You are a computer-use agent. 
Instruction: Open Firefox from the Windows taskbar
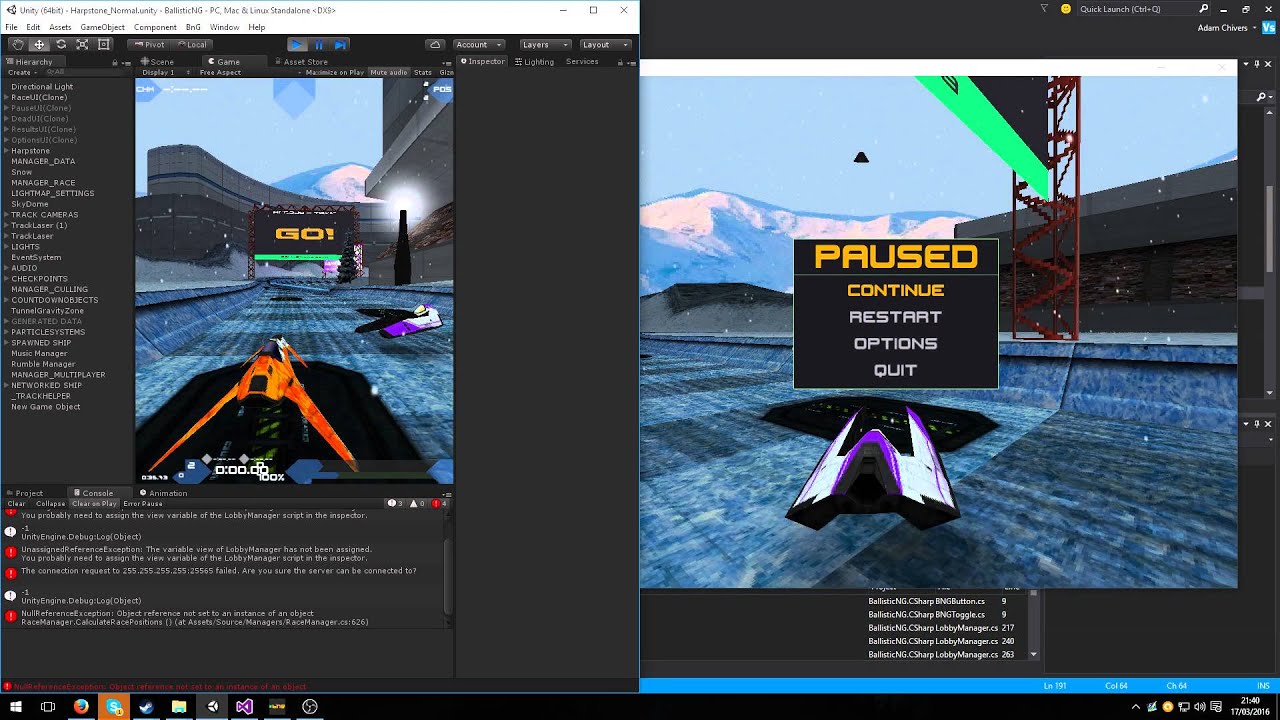[81, 707]
